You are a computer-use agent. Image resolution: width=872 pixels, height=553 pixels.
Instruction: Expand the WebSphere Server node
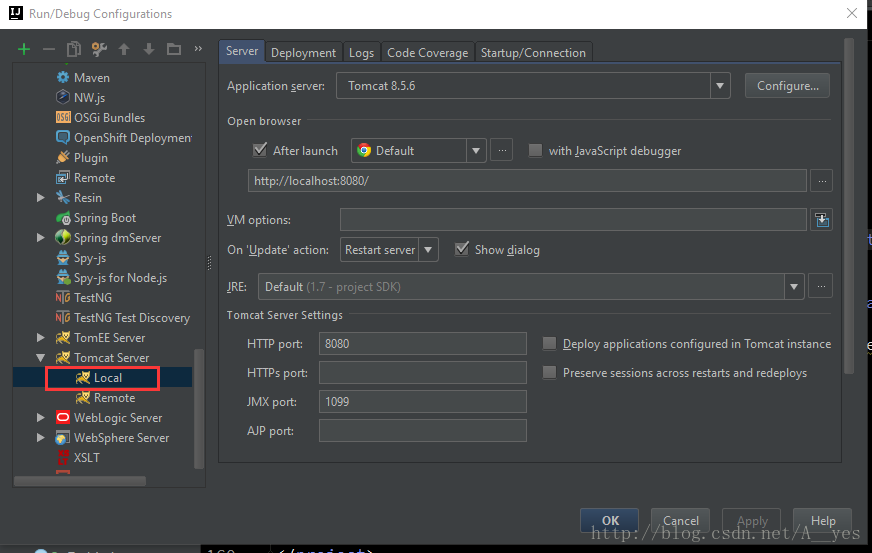point(41,438)
